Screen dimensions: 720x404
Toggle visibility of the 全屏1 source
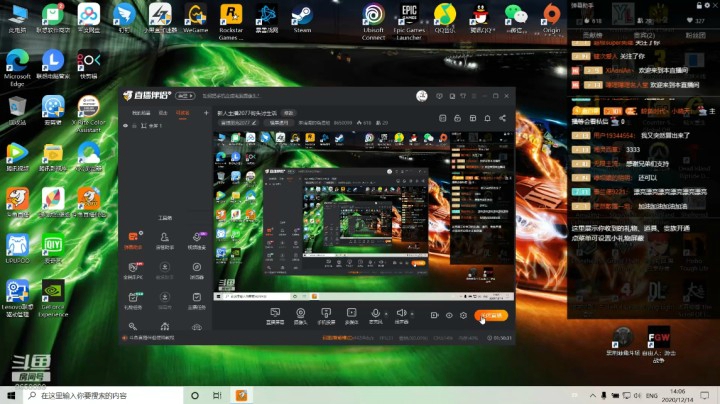[125, 126]
